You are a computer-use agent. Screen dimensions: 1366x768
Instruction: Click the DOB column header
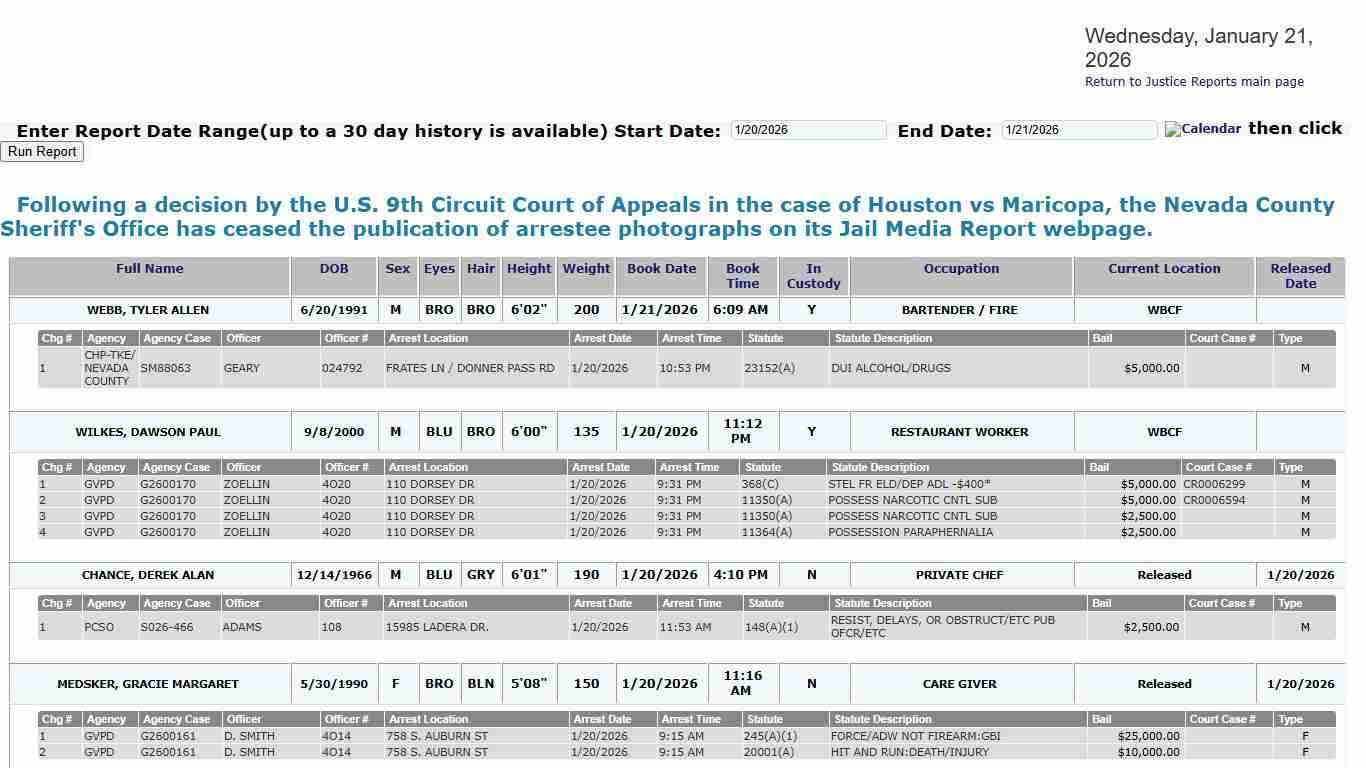point(333,268)
